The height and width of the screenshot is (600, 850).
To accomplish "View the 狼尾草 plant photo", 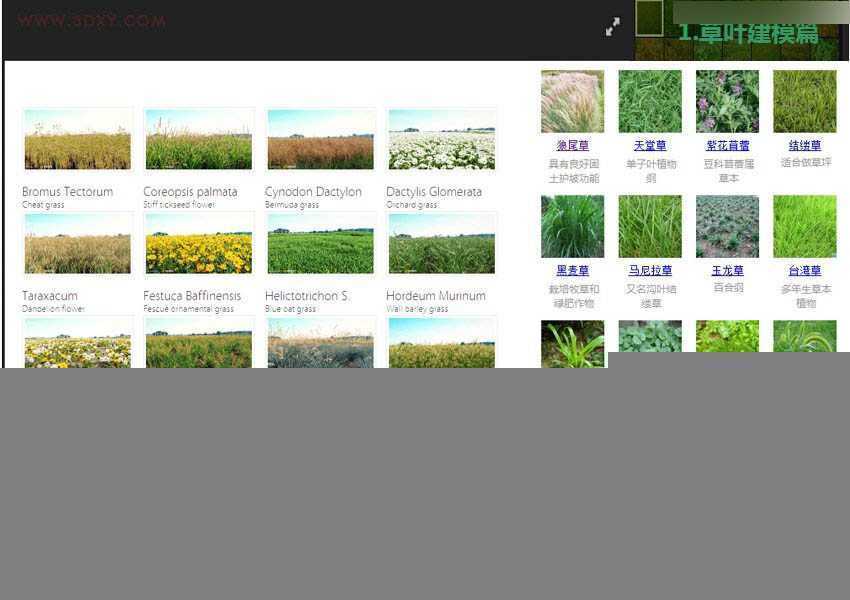I will point(572,101).
